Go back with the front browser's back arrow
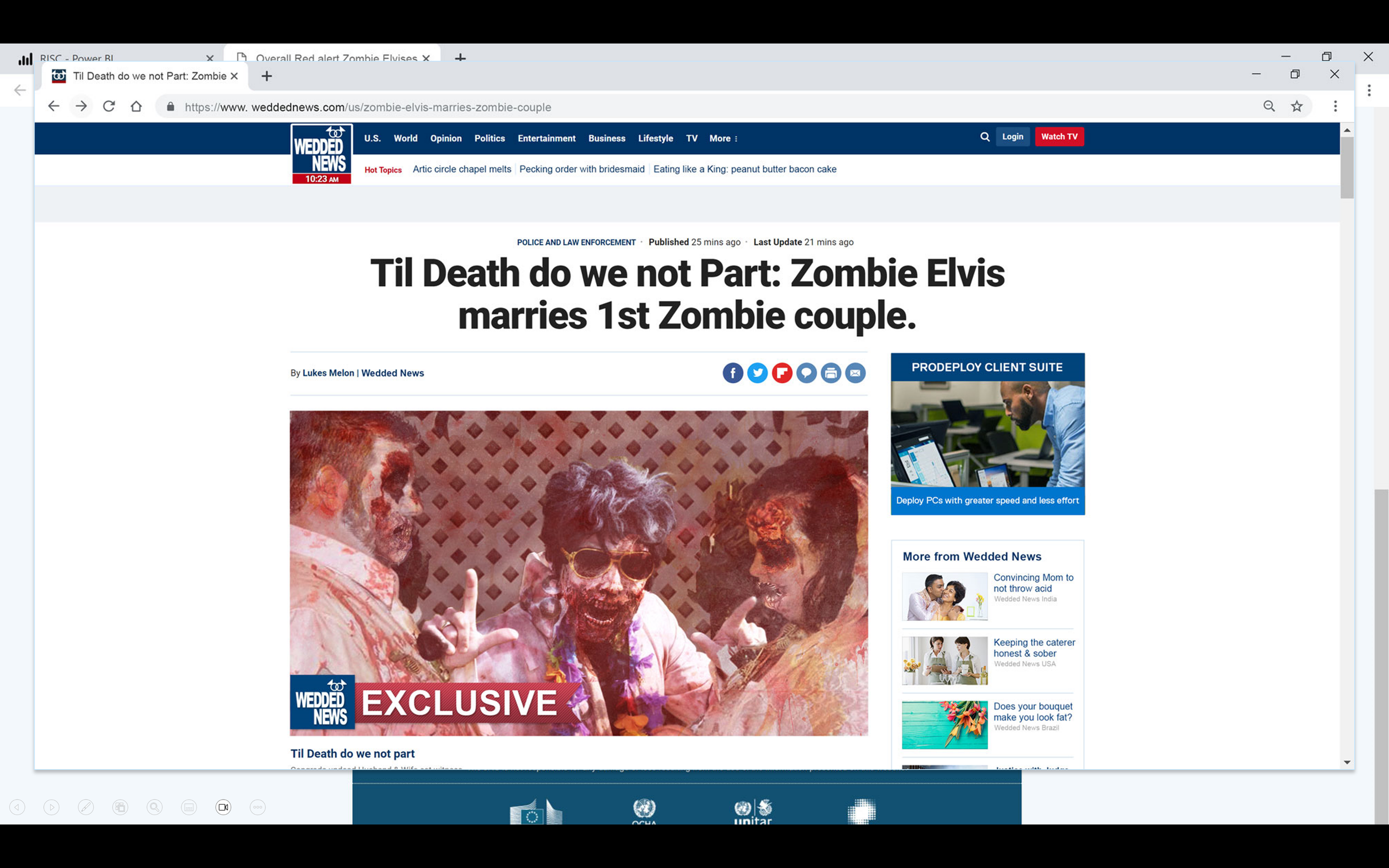This screenshot has width=1389, height=868. (53, 106)
